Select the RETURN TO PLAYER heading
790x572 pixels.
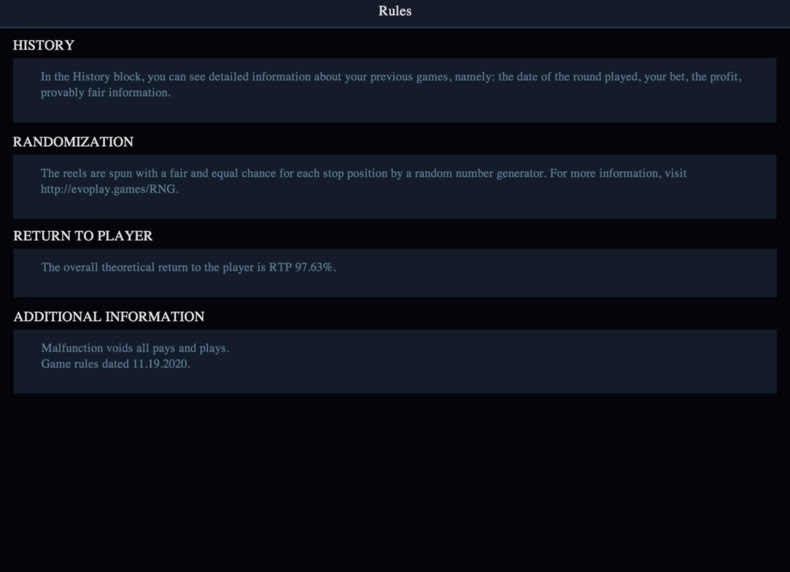click(83, 236)
